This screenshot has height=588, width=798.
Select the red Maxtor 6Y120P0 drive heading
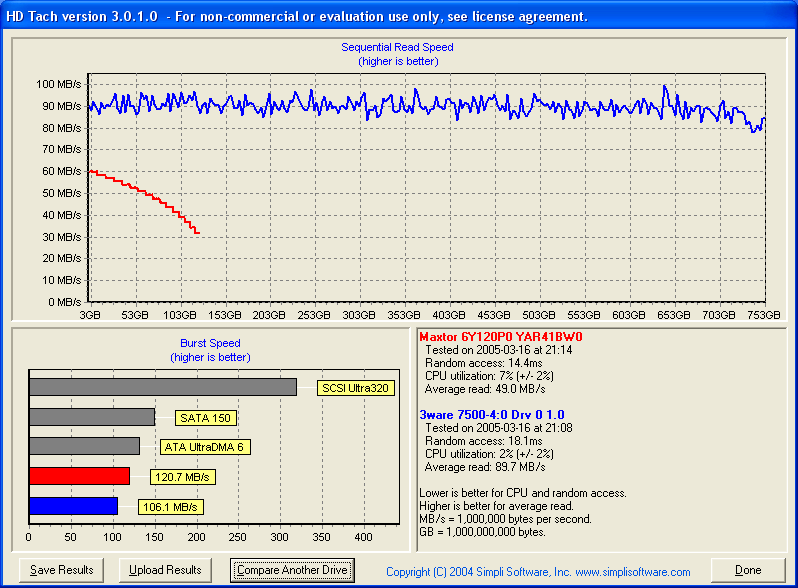tap(500, 337)
